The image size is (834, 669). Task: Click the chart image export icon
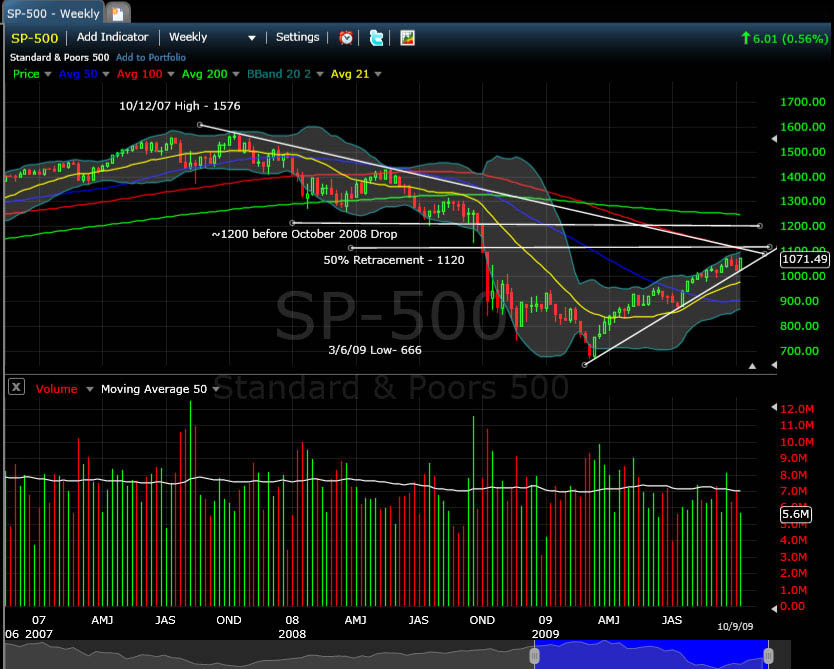click(x=408, y=38)
